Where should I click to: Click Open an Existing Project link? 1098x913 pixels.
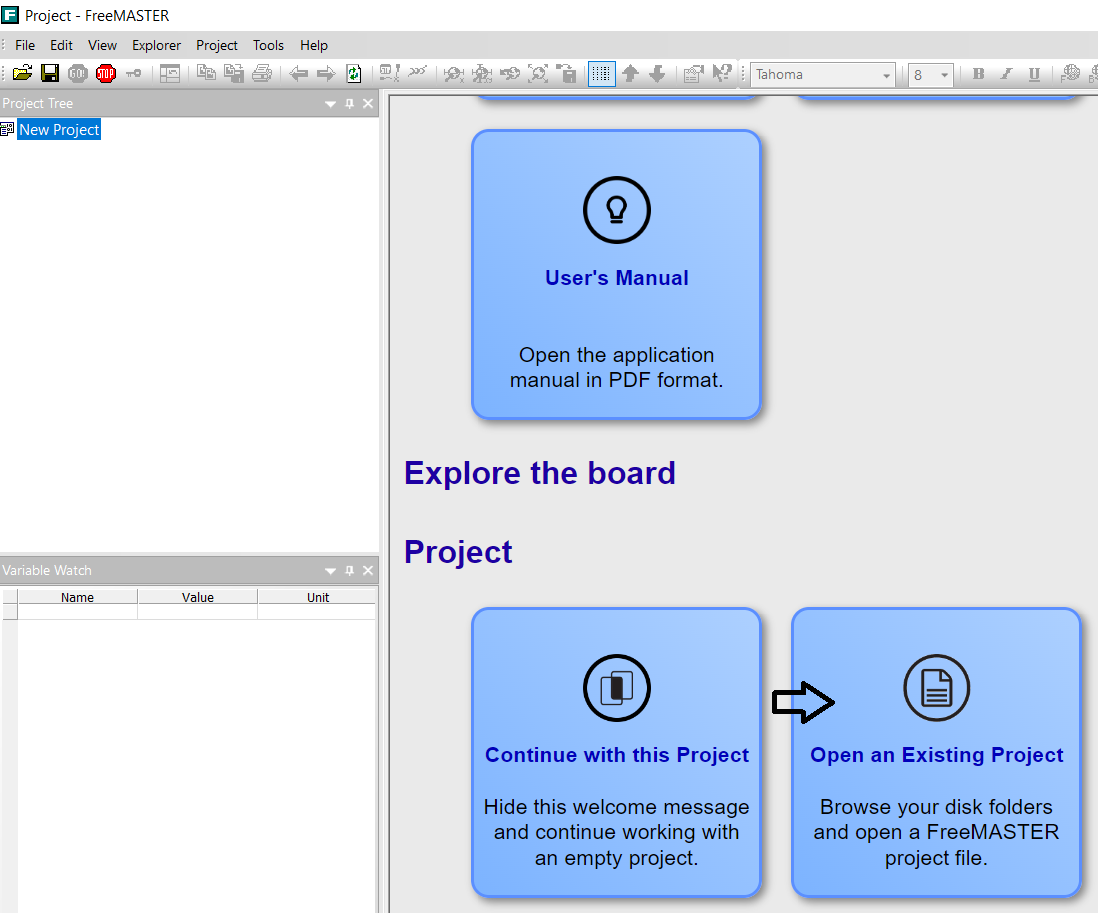point(936,755)
